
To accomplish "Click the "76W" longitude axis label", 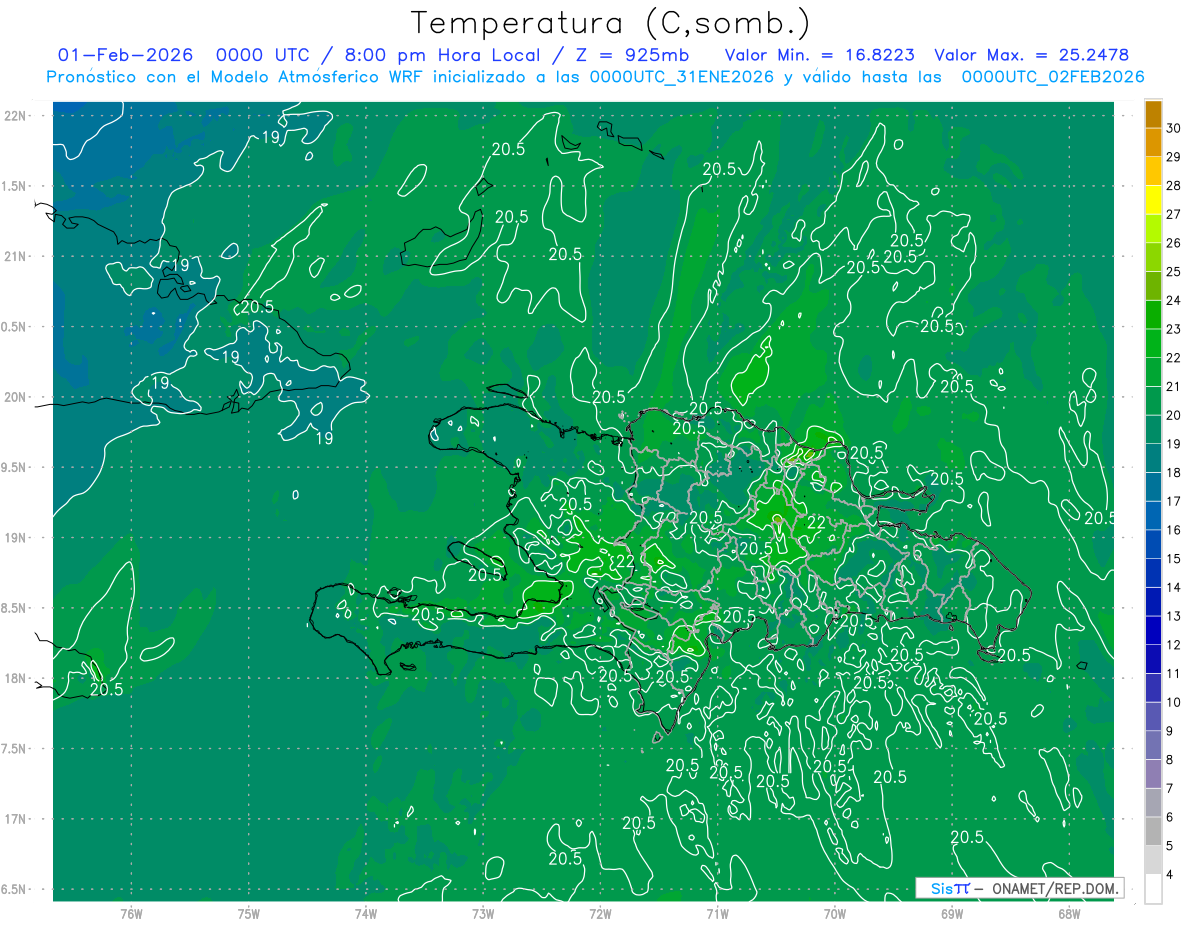I will pyautogui.click(x=131, y=913).
